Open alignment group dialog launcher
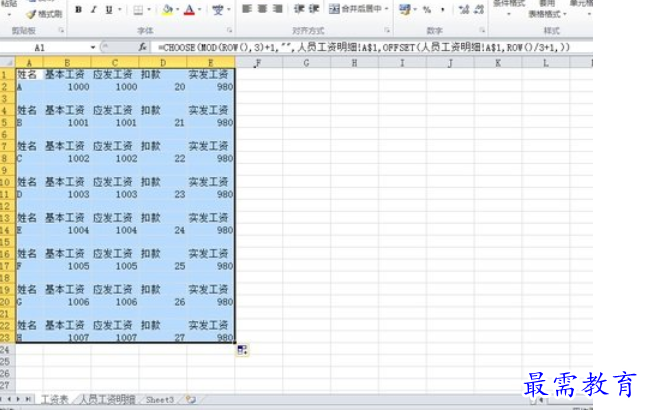Screen dimensions: 645x416 tap(387, 30)
